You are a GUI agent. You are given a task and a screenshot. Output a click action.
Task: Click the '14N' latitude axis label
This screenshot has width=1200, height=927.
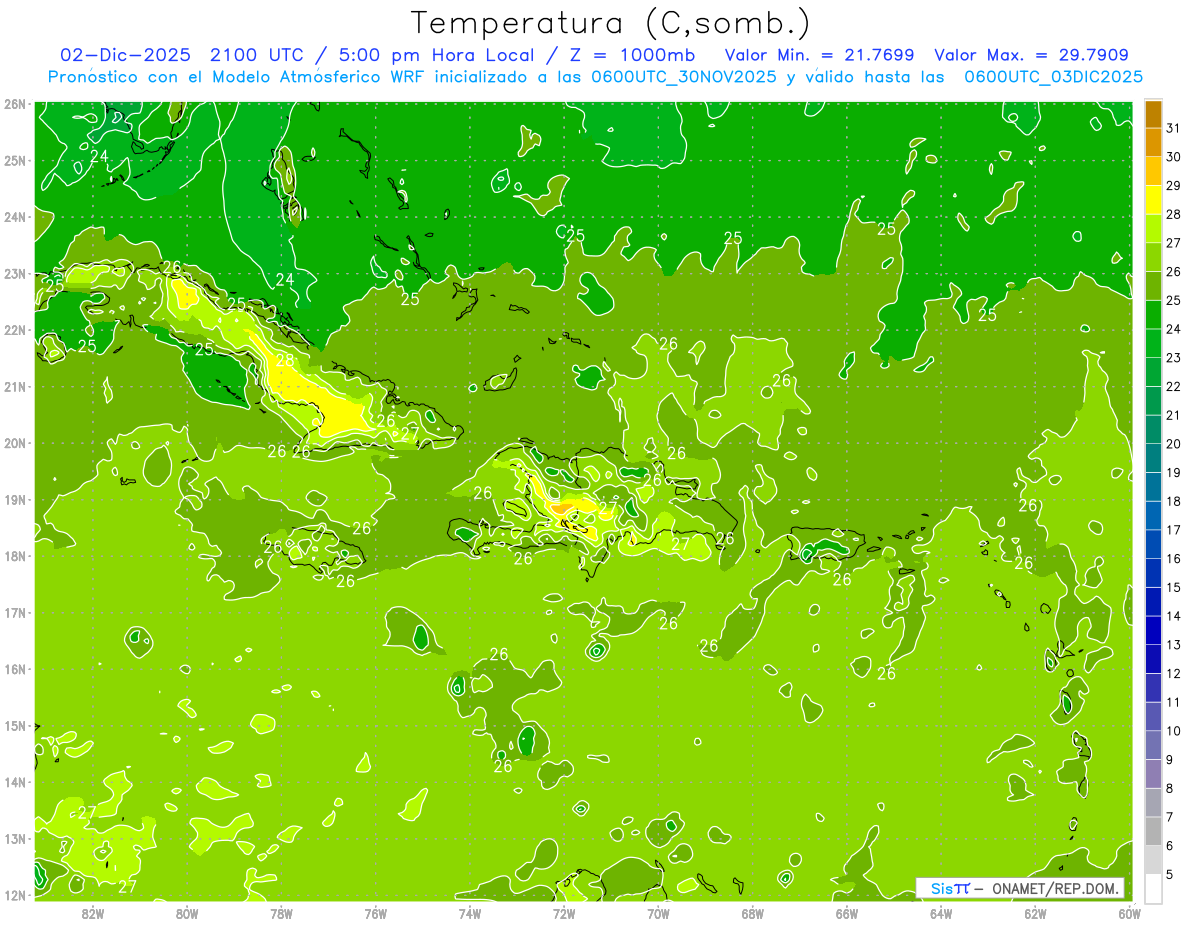[14, 782]
